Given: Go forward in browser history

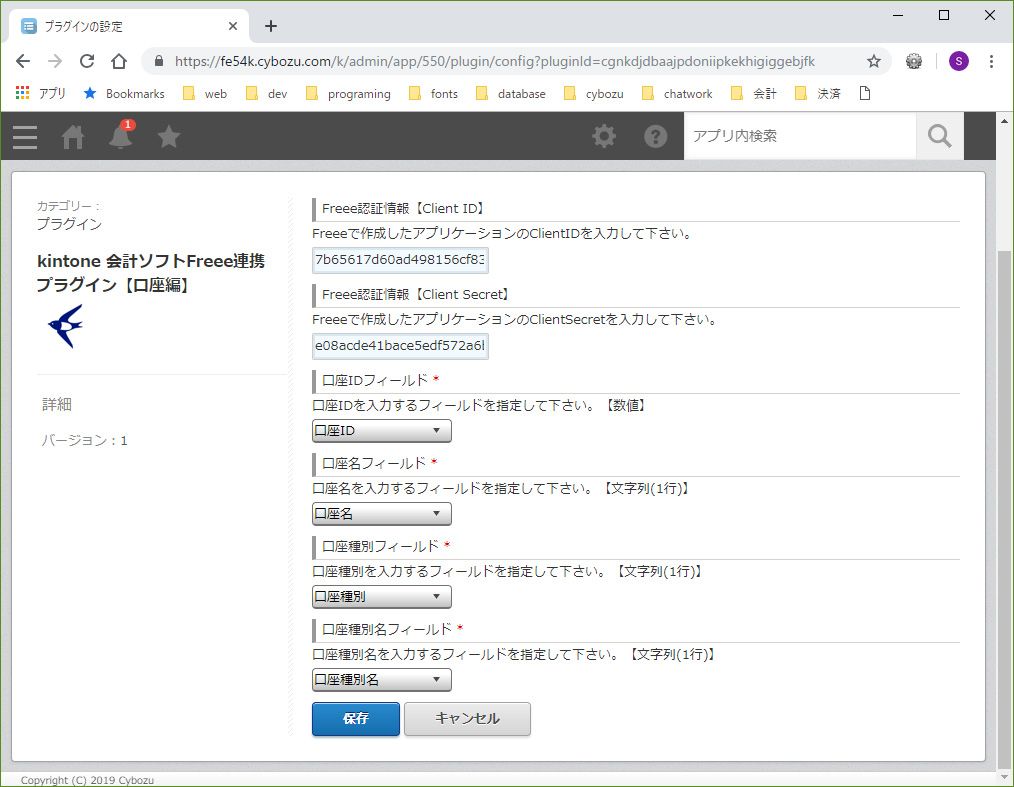Looking at the screenshot, I should 55,61.
